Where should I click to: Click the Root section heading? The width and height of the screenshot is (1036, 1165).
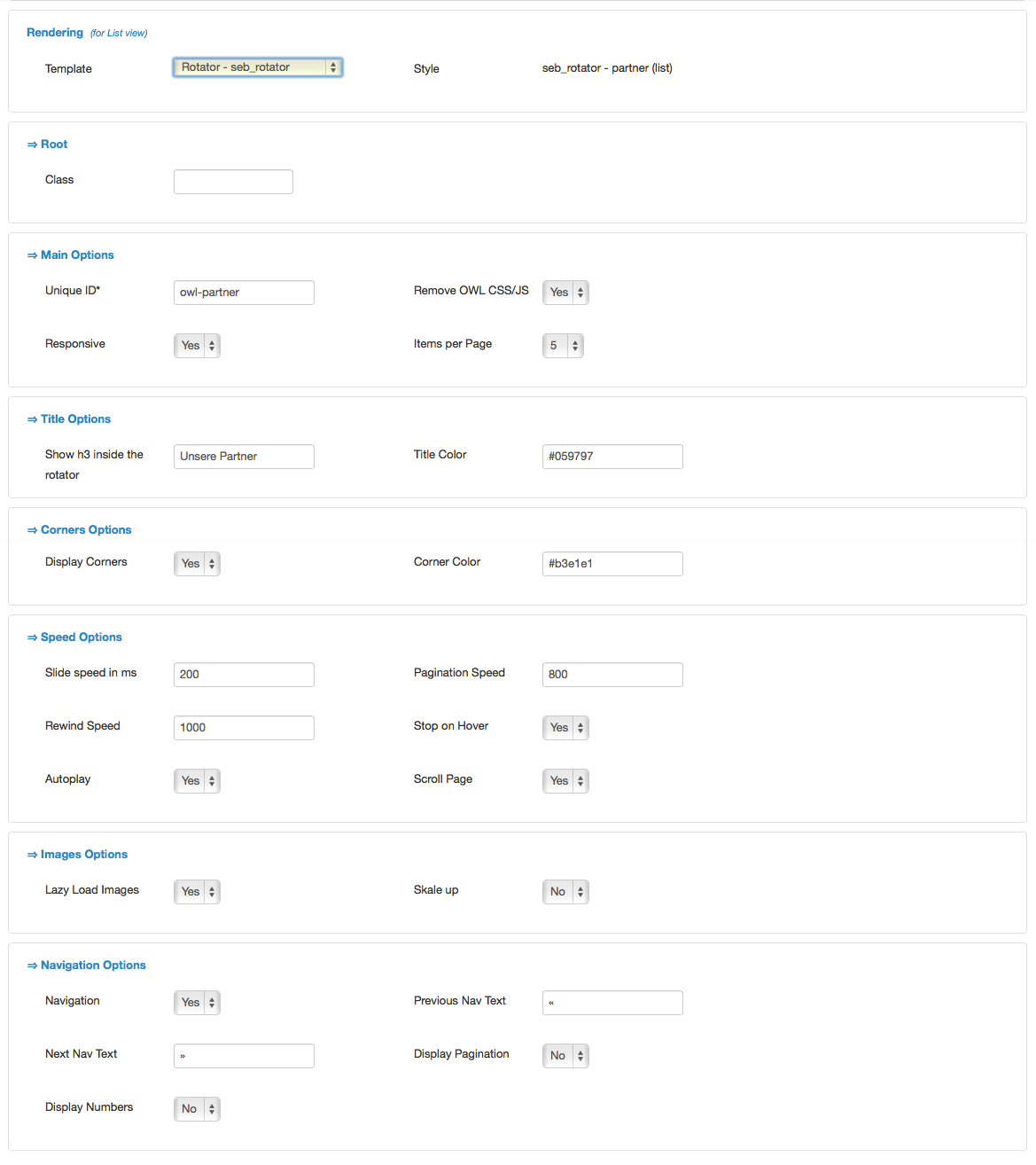coord(48,145)
